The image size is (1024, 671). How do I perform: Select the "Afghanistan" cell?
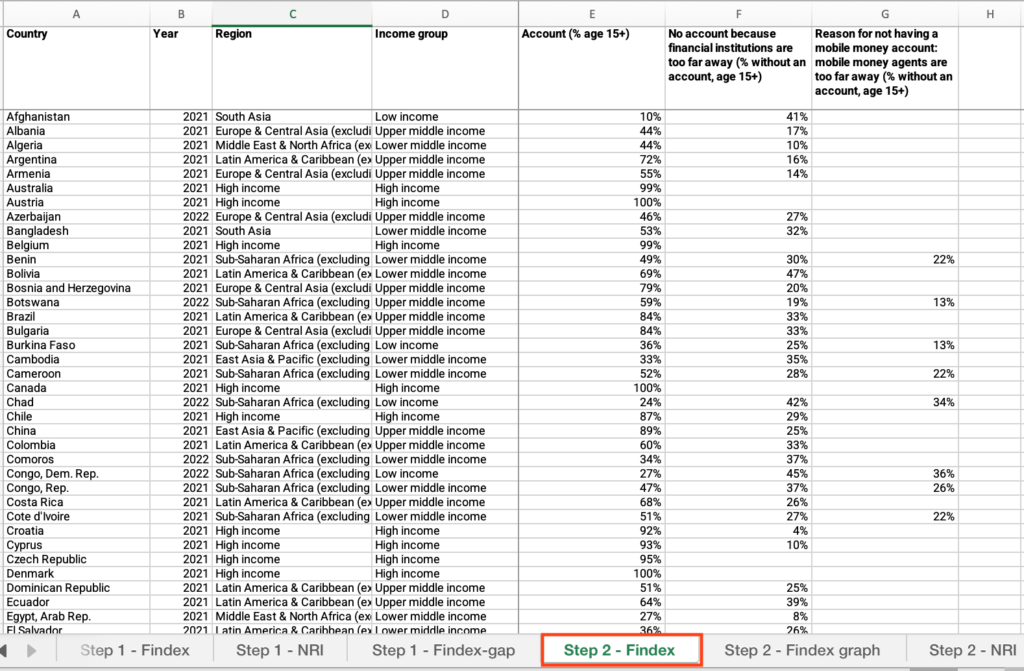click(x=76, y=117)
